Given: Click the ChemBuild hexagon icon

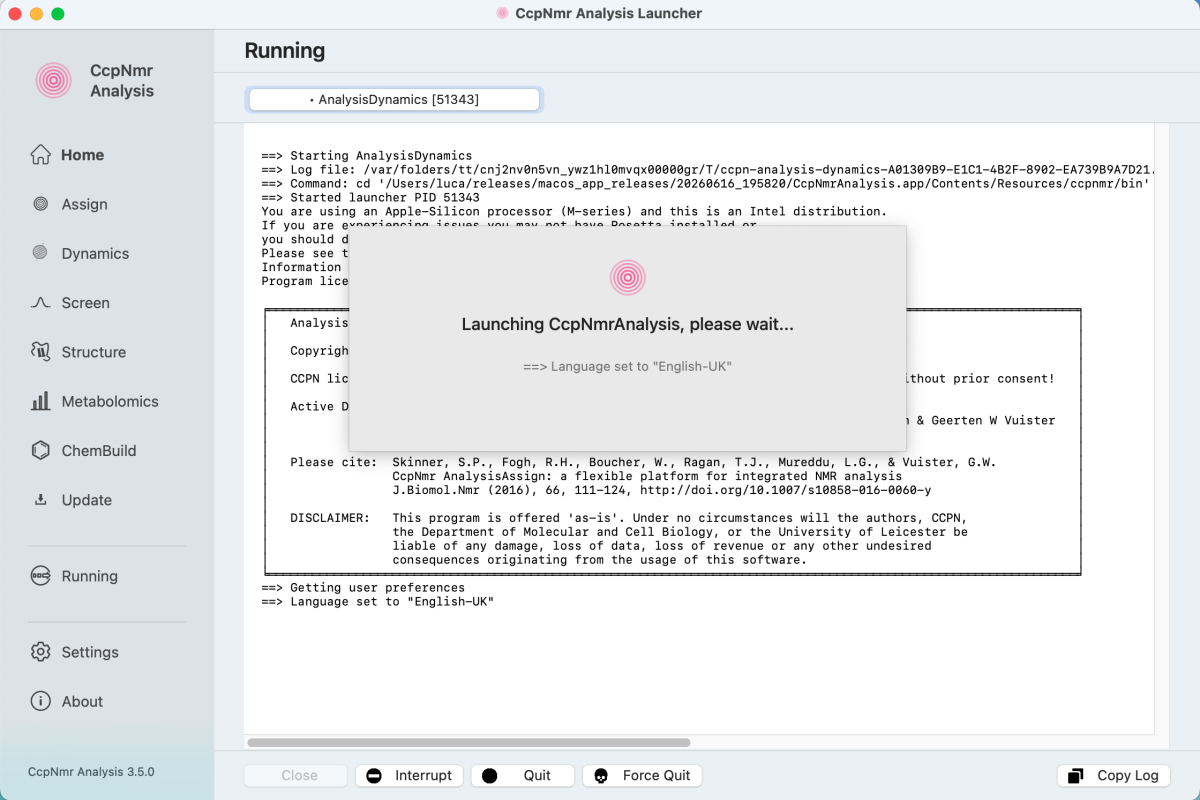Looking at the screenshot, I should coord(40,450).
